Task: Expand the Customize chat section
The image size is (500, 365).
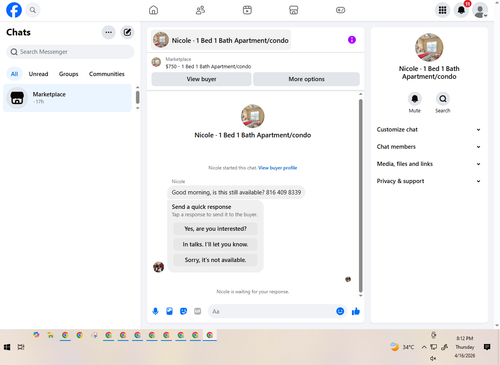Action: tap(429, 130)
